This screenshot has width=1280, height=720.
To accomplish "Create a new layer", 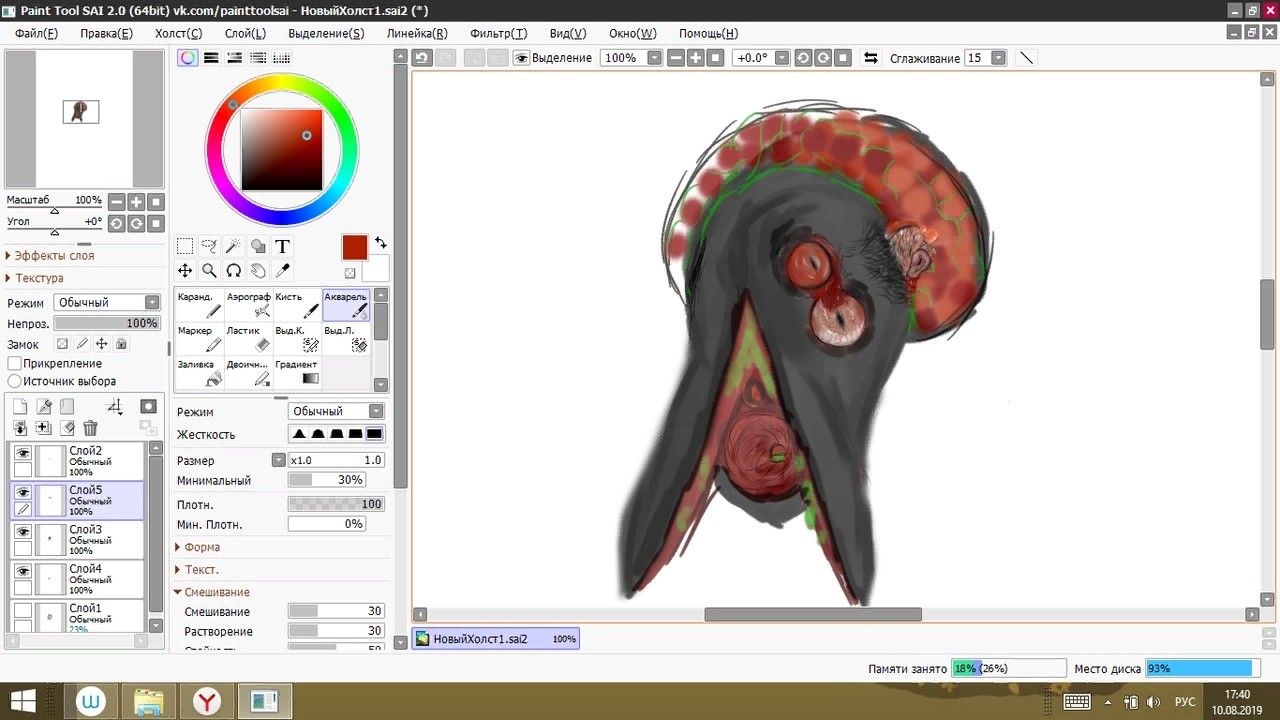I will [20, 406].
